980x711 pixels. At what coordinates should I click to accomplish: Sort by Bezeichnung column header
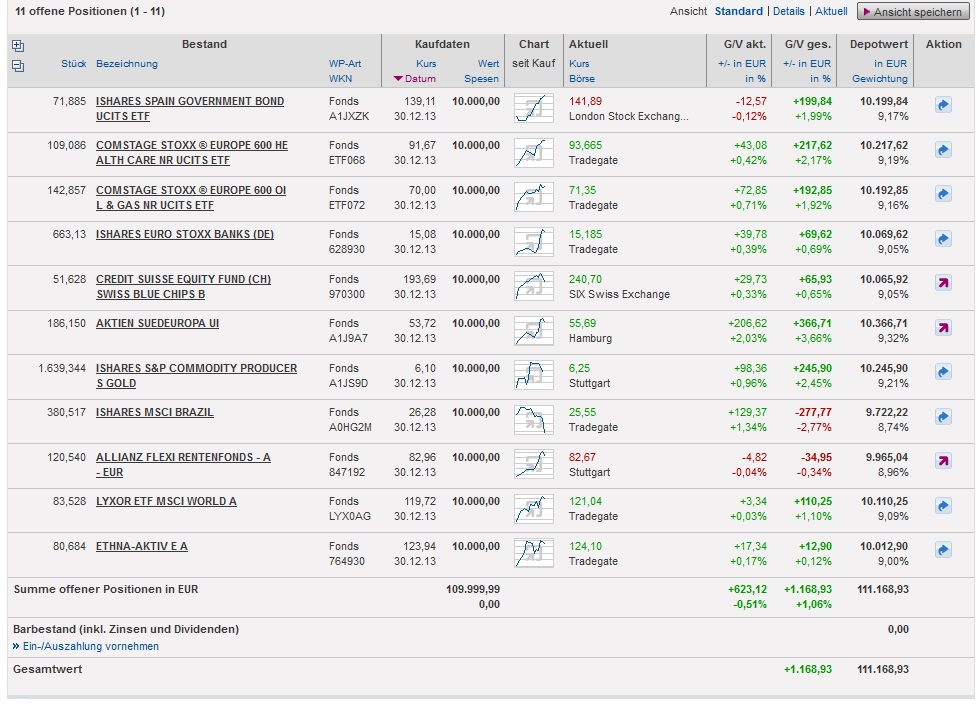click(x=127, y=64)
